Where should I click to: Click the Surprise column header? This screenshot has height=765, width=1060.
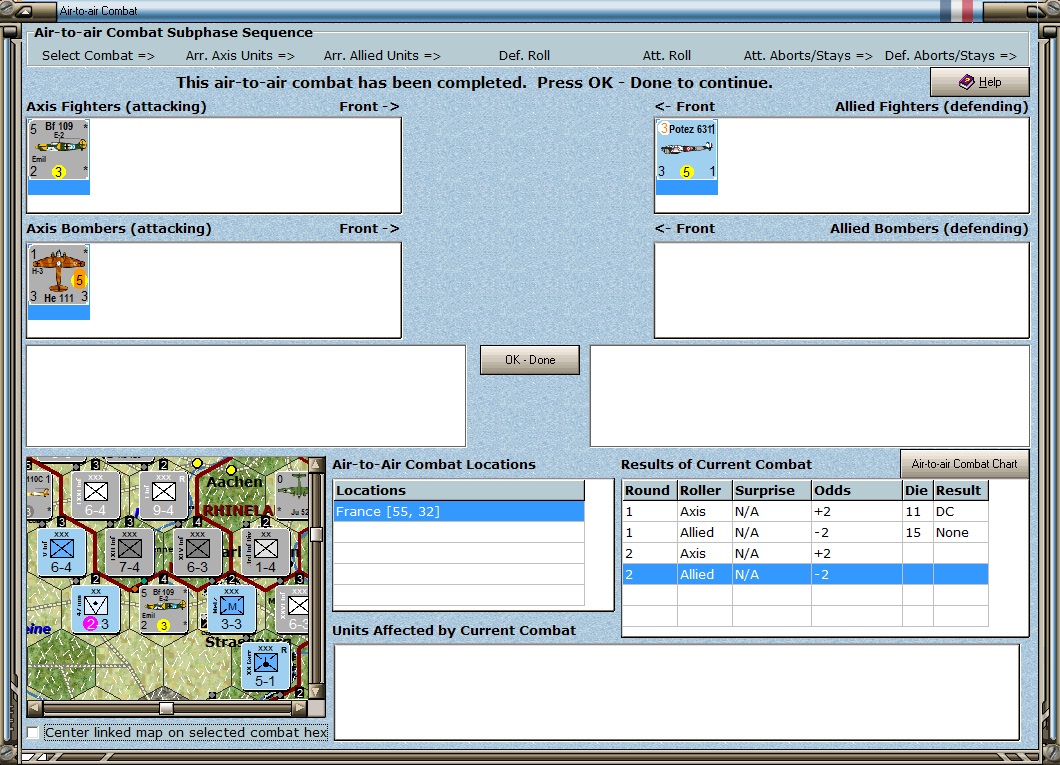point(772,491)
